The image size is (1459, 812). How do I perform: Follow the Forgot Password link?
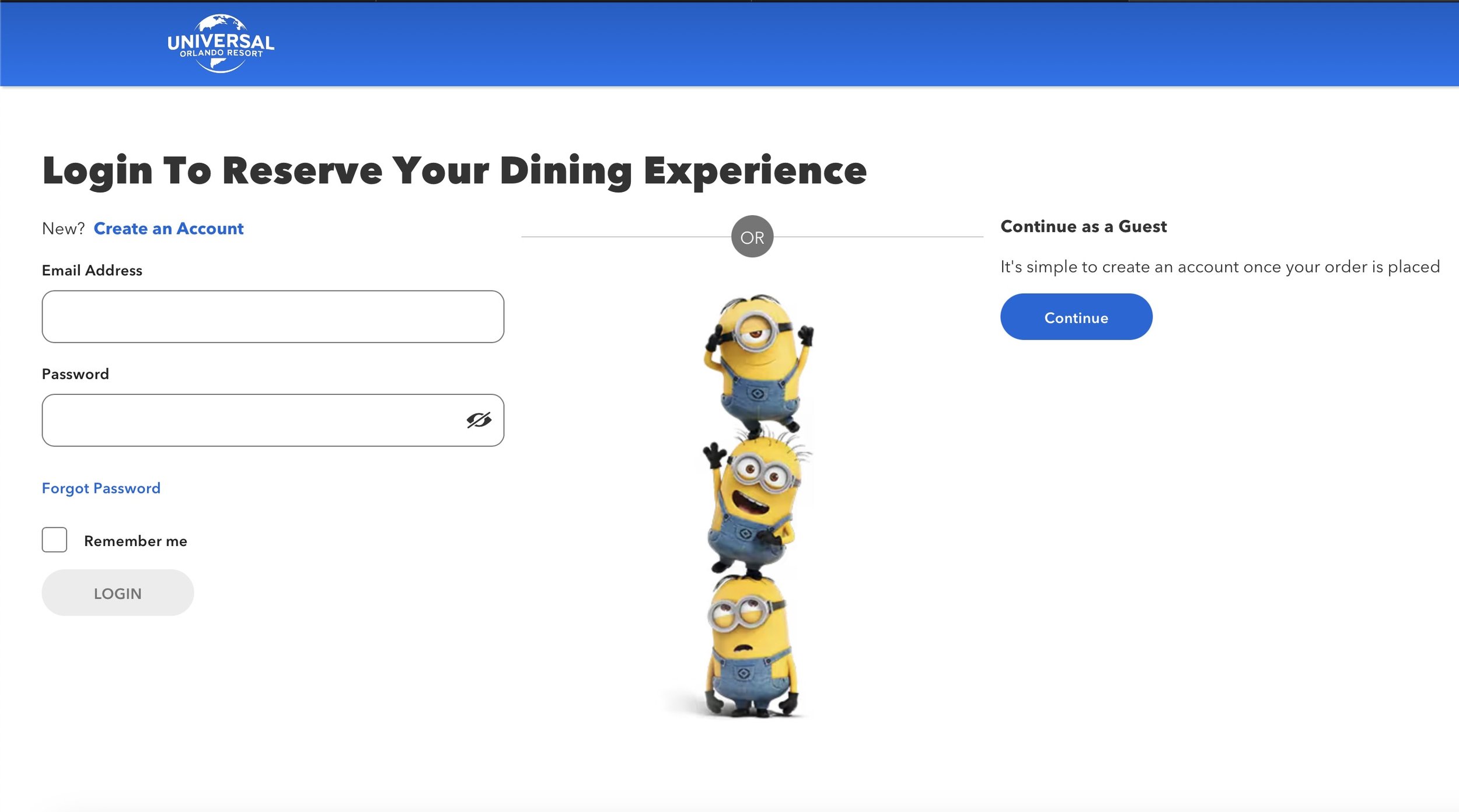click(x=101, y=488)
